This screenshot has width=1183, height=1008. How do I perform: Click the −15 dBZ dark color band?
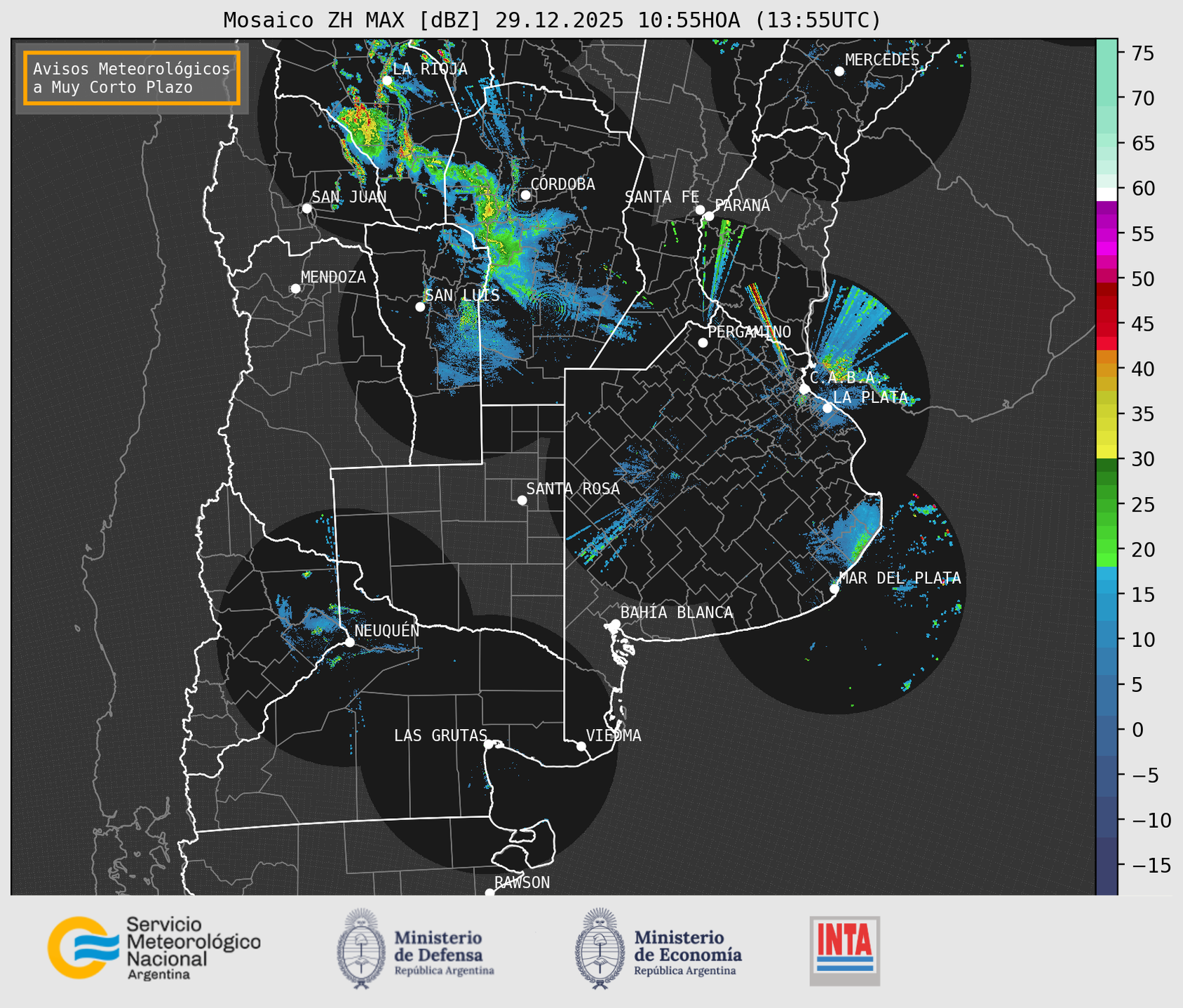tap(1107, 865)
